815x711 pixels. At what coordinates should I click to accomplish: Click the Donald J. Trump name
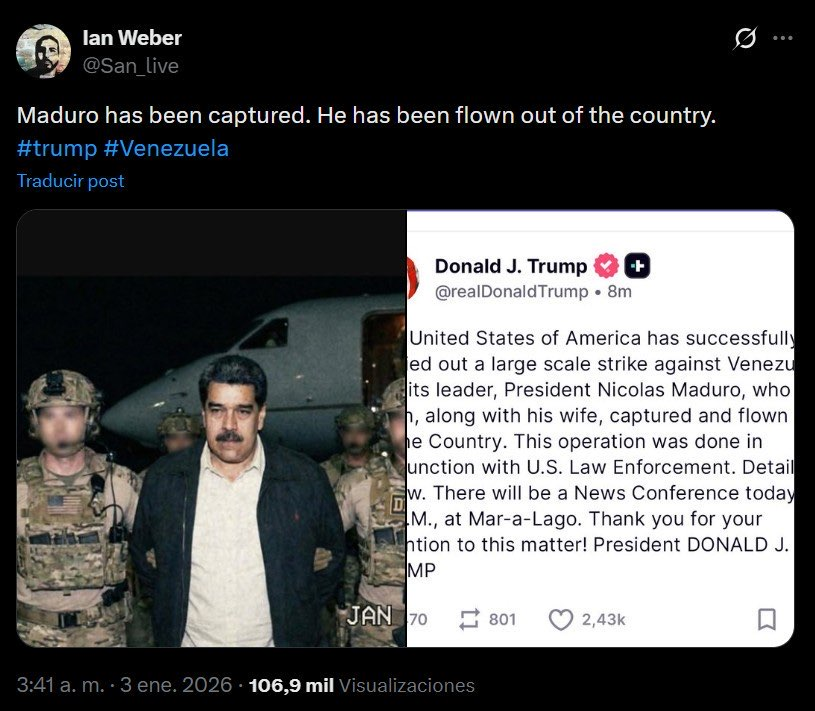point(510,266)
